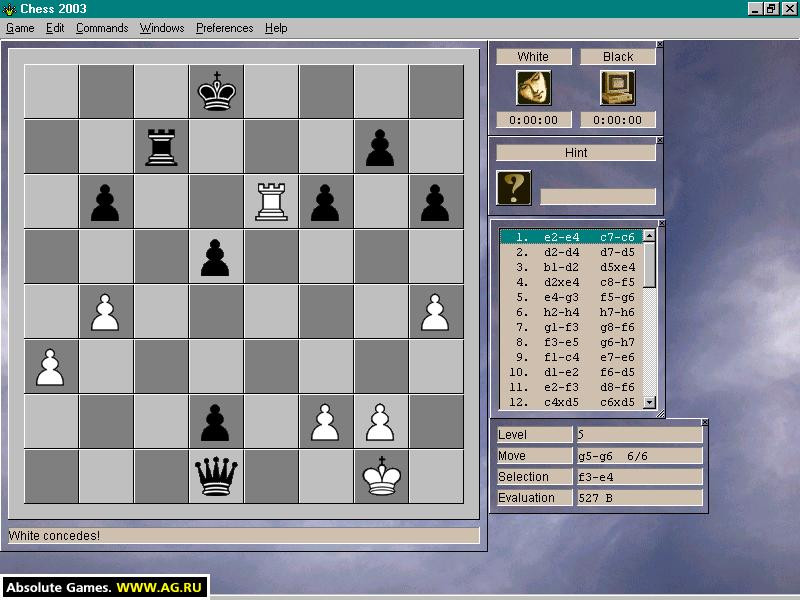This screenshot has width=800, height=600.
Task: Select the black pawn on h6
Action: click(x=435, y=203)
